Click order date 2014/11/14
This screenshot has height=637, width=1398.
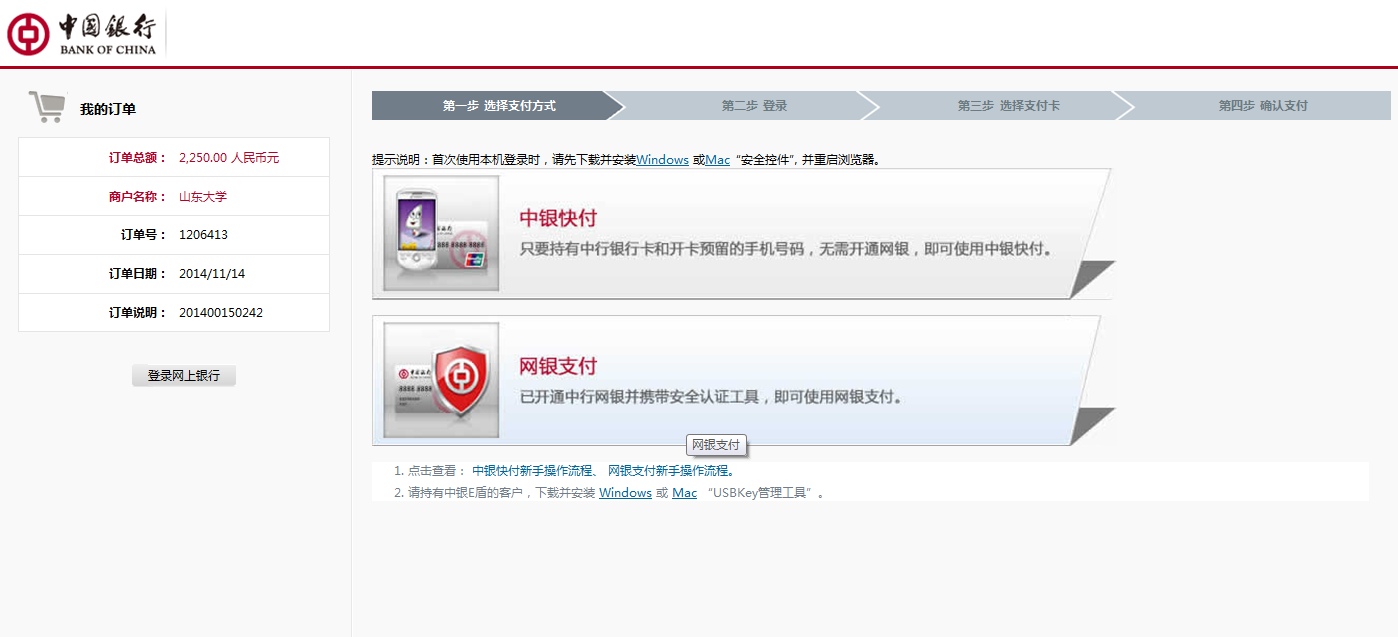coord(212,274)
